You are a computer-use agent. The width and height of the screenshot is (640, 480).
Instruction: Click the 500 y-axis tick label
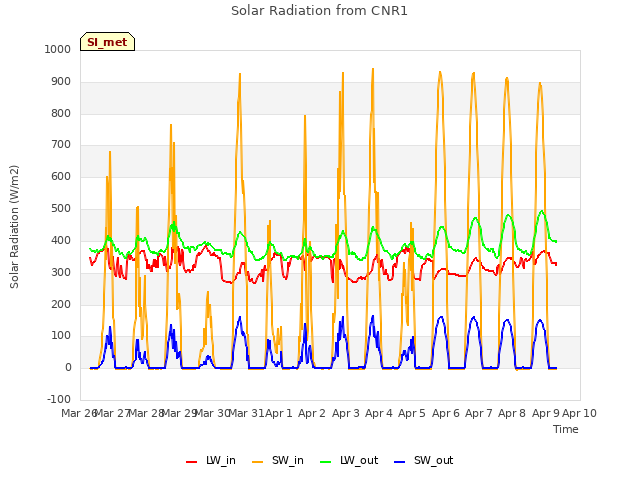click(x=61, y=209)
